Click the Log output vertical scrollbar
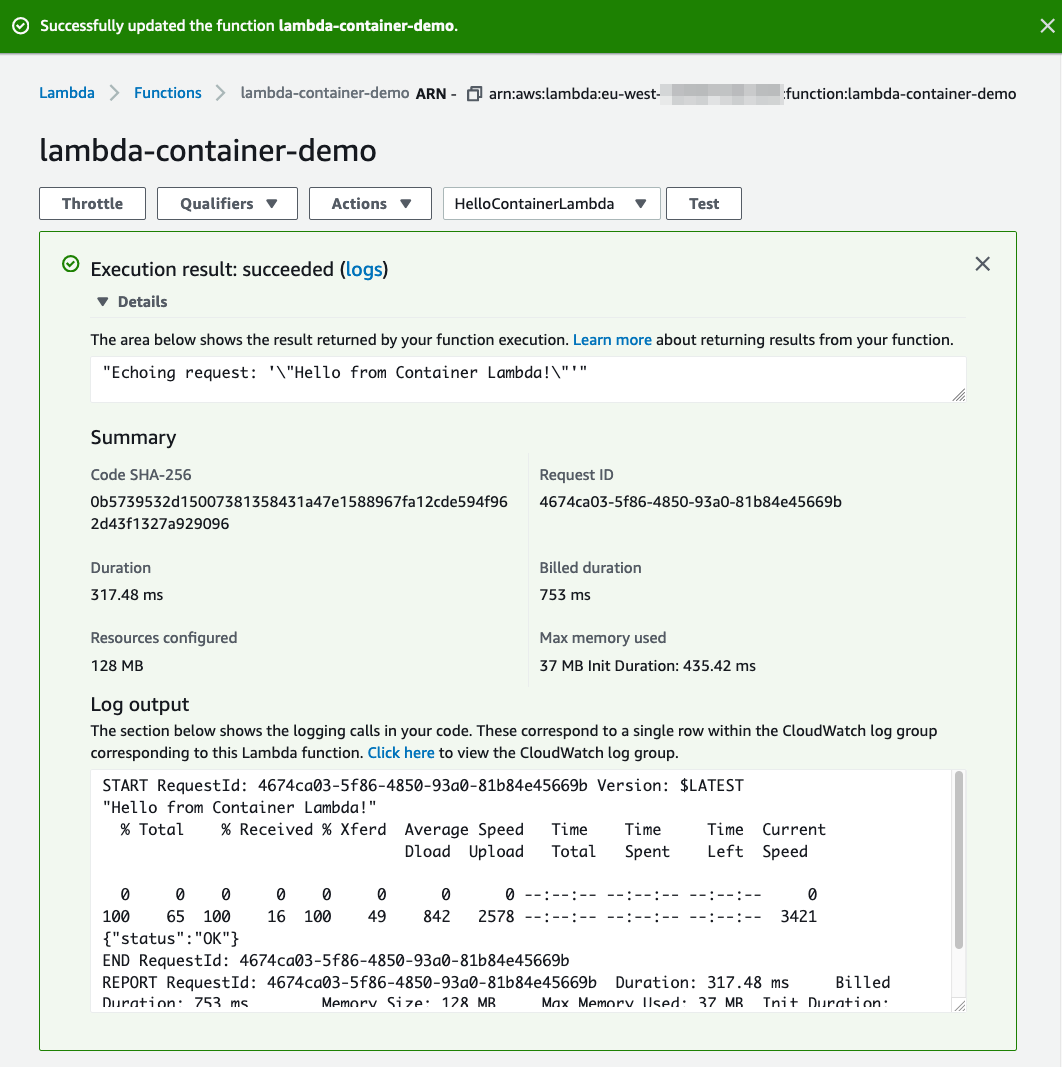Screen dimensions: 1062x1067 (959, 860)
